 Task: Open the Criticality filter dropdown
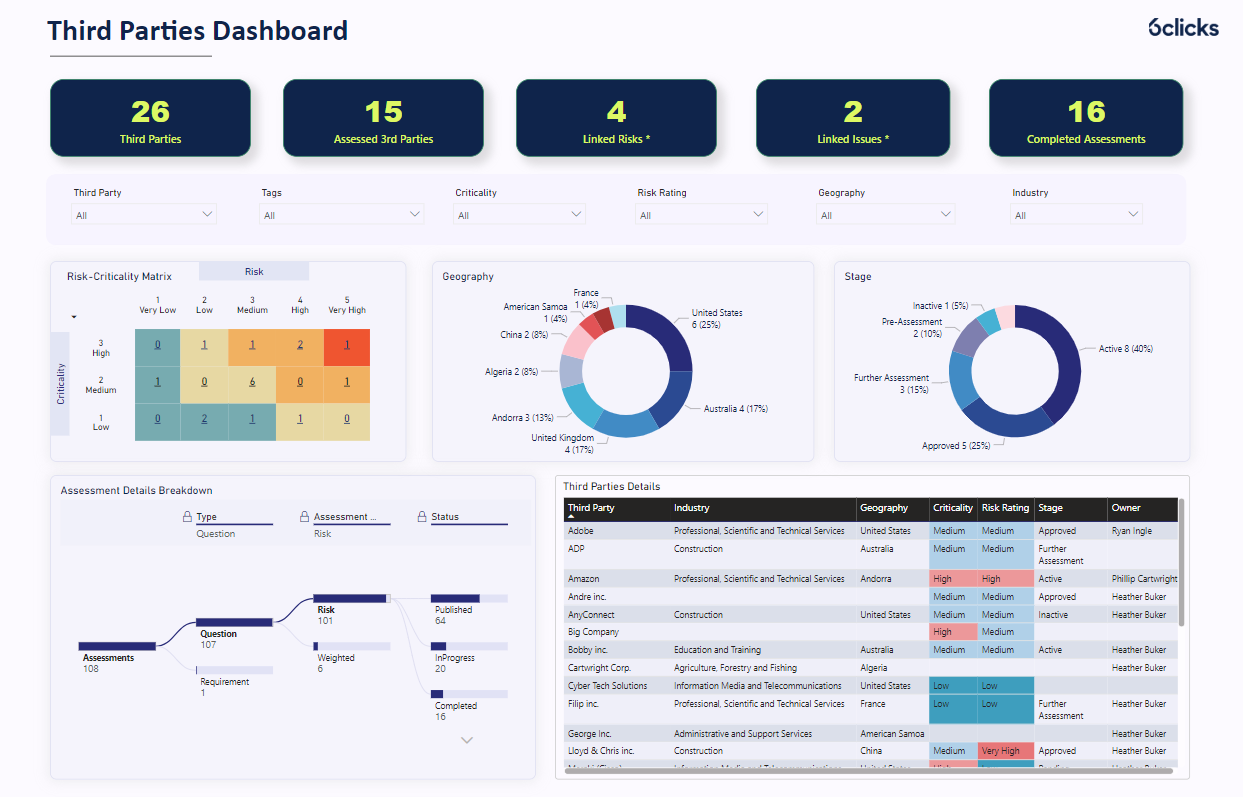(x=519, y=213)
